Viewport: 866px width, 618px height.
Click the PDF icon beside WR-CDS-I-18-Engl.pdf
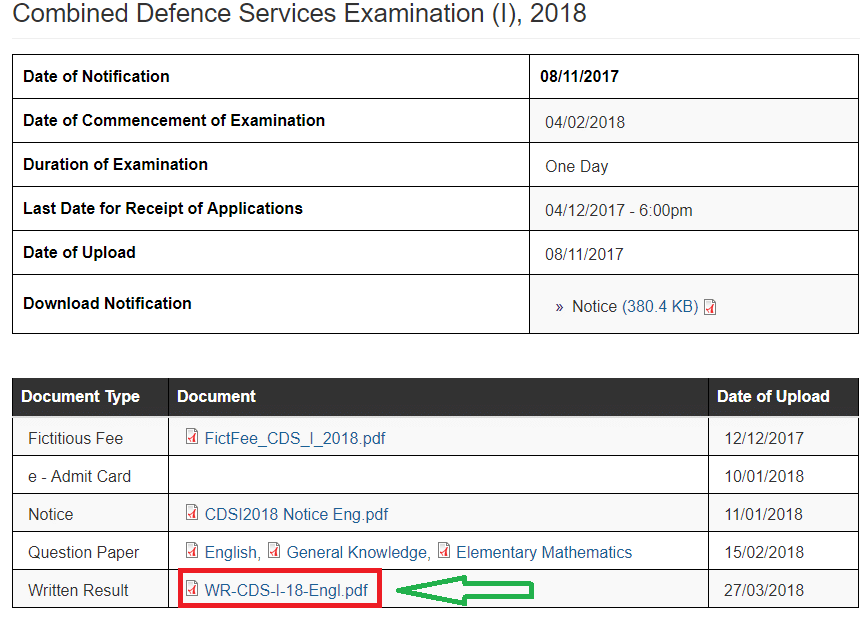coord(193,590)
